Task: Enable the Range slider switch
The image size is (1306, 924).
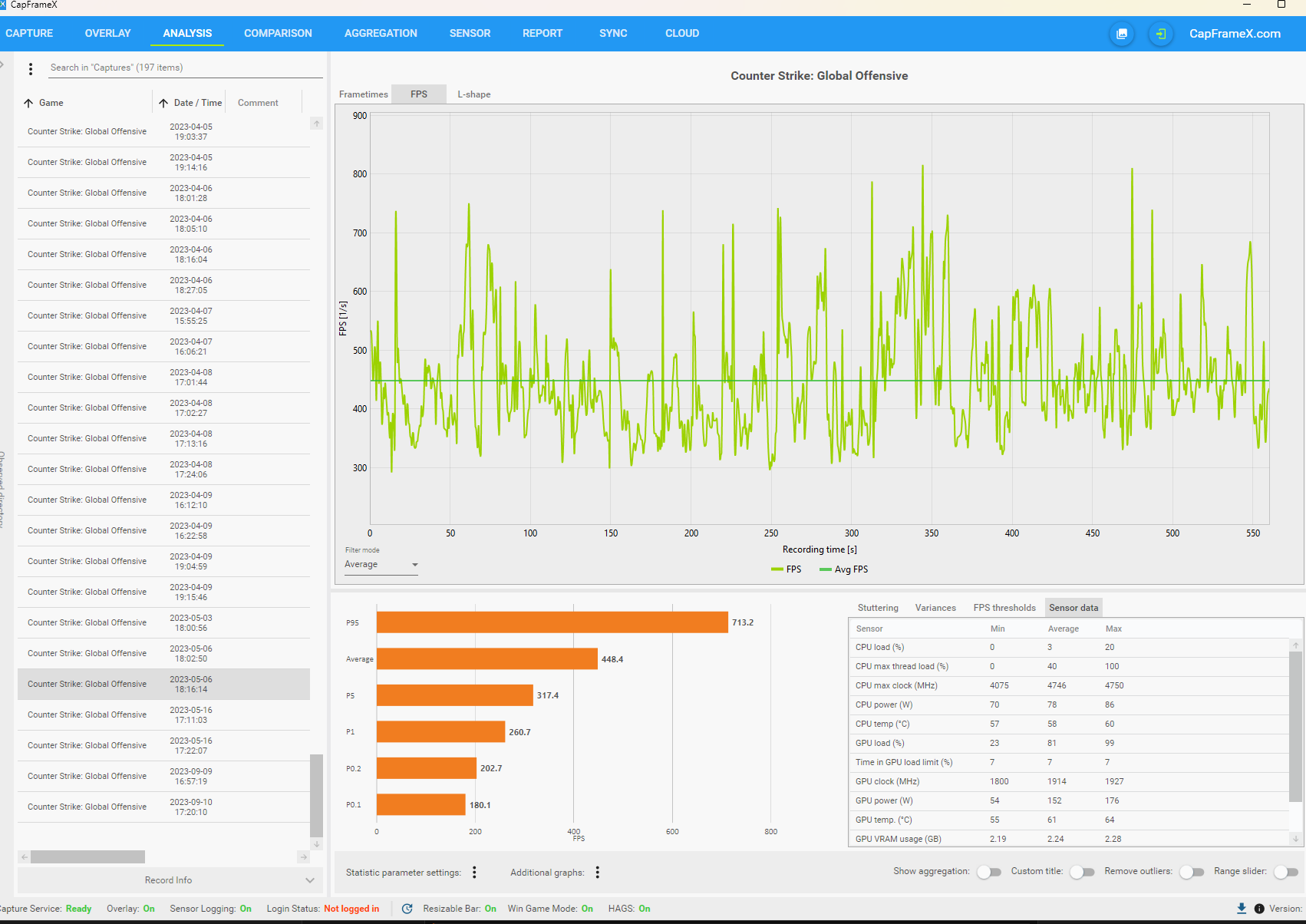Action: [1286, 872]
